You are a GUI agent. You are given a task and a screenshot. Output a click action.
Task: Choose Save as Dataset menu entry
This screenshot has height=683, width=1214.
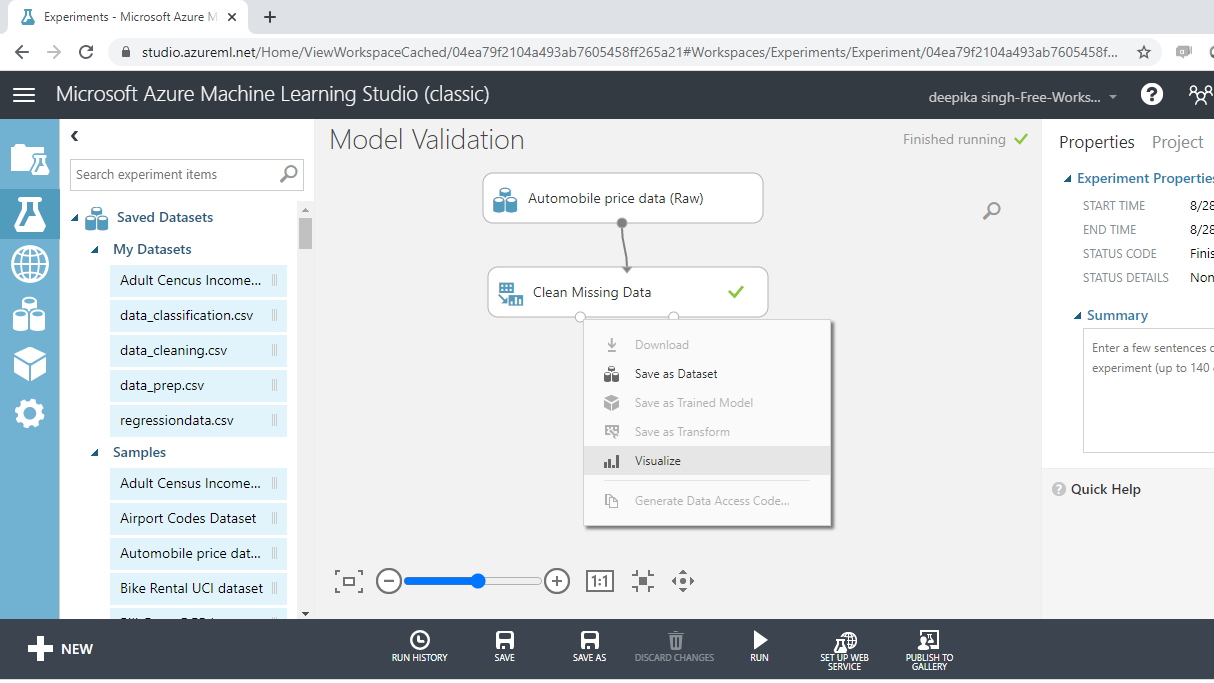tap(707, 374)
